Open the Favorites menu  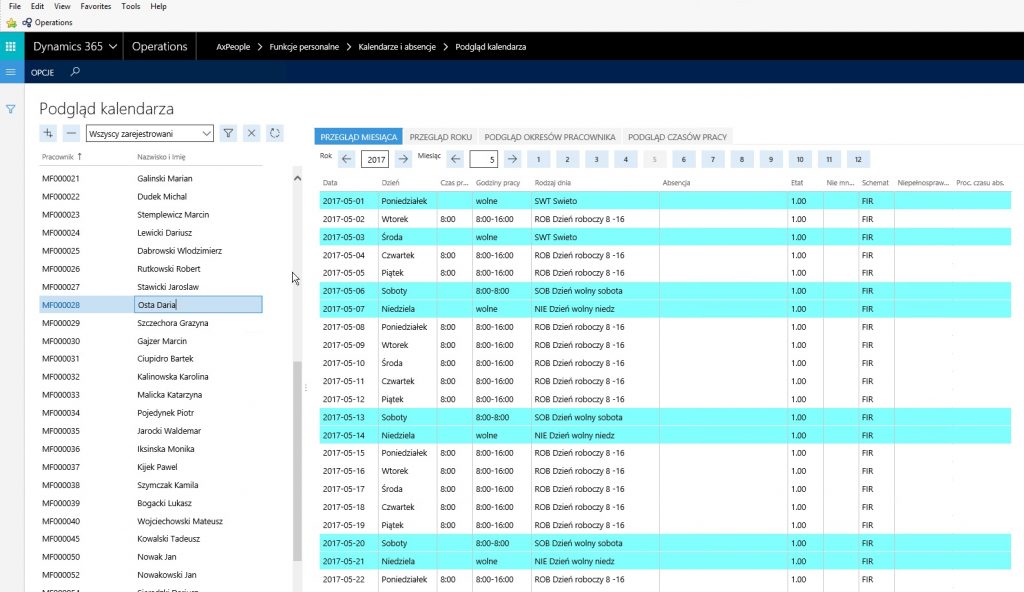pyautogui.click(x=95, y=6)
